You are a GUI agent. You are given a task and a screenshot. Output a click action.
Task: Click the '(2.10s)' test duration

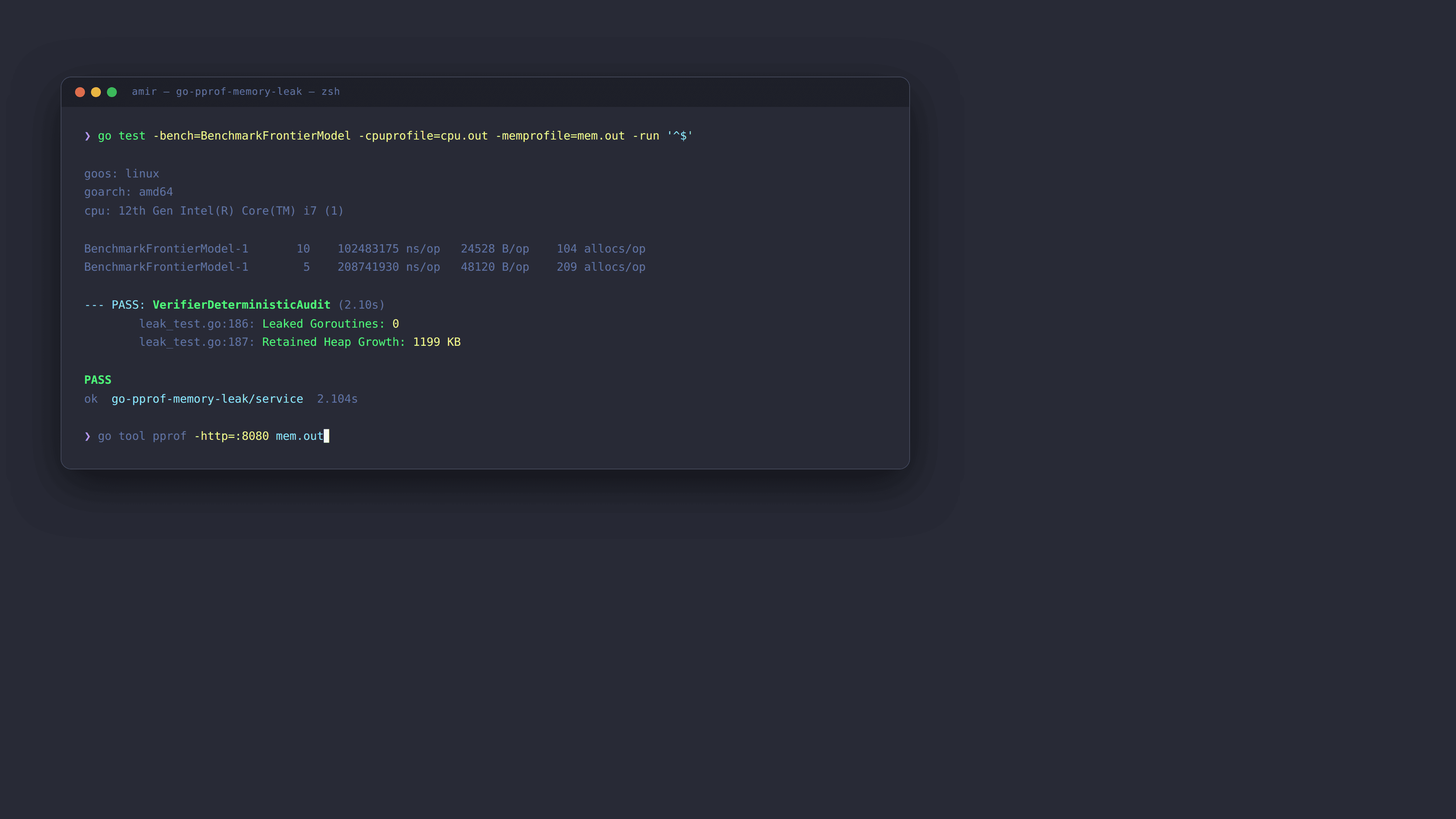[361, 304]
